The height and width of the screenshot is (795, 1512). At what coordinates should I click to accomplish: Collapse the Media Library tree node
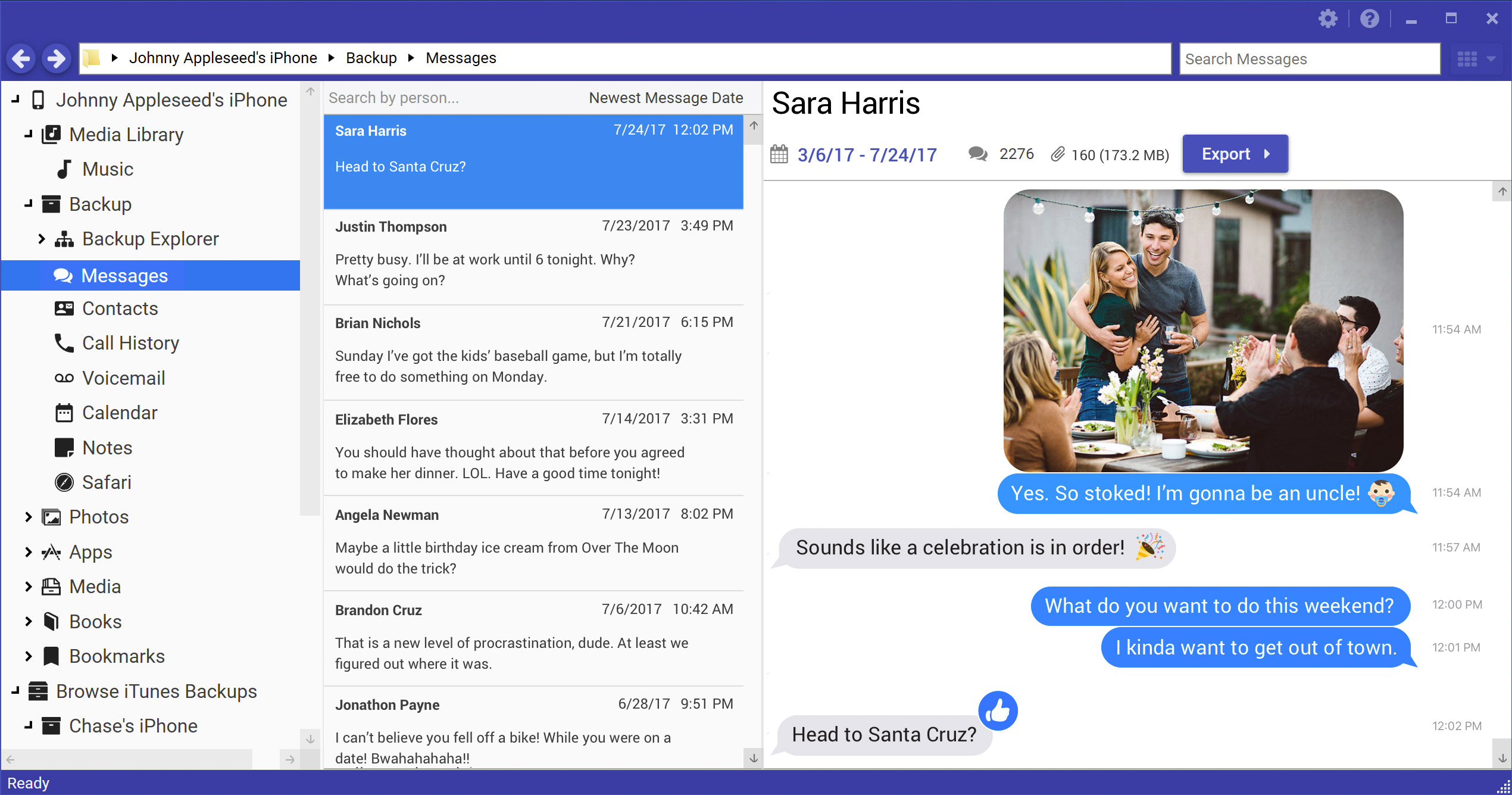(x=28, y=135)
